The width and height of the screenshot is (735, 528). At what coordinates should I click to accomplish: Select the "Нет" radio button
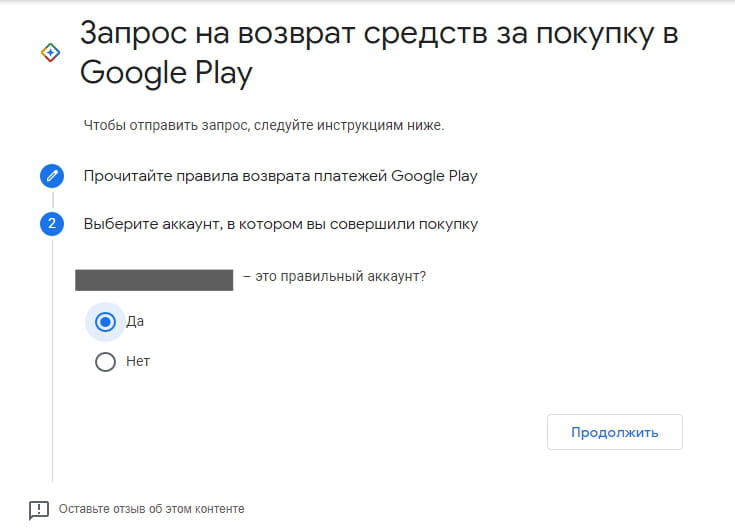105,361
